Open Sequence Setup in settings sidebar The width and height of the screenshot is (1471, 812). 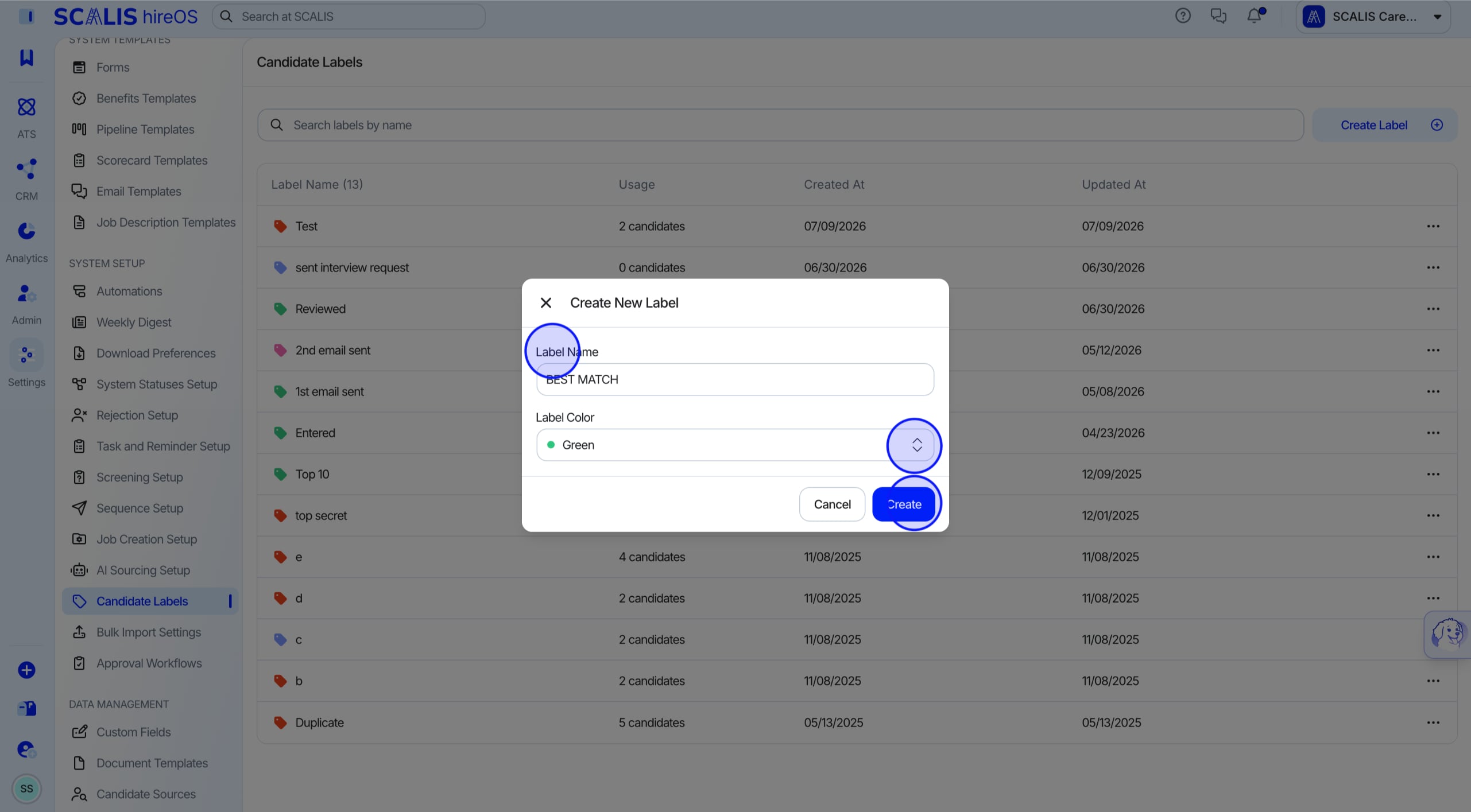150,508
